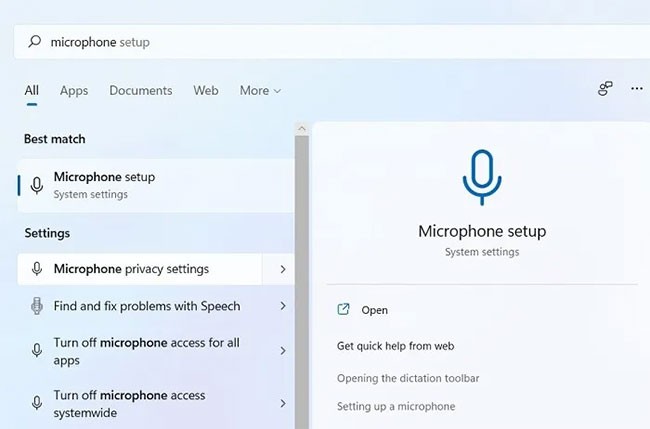Image resolution: width=650 pixels, height=429 pixels.
Task: Click the search magnifier icon
Action: click(35, 42)
